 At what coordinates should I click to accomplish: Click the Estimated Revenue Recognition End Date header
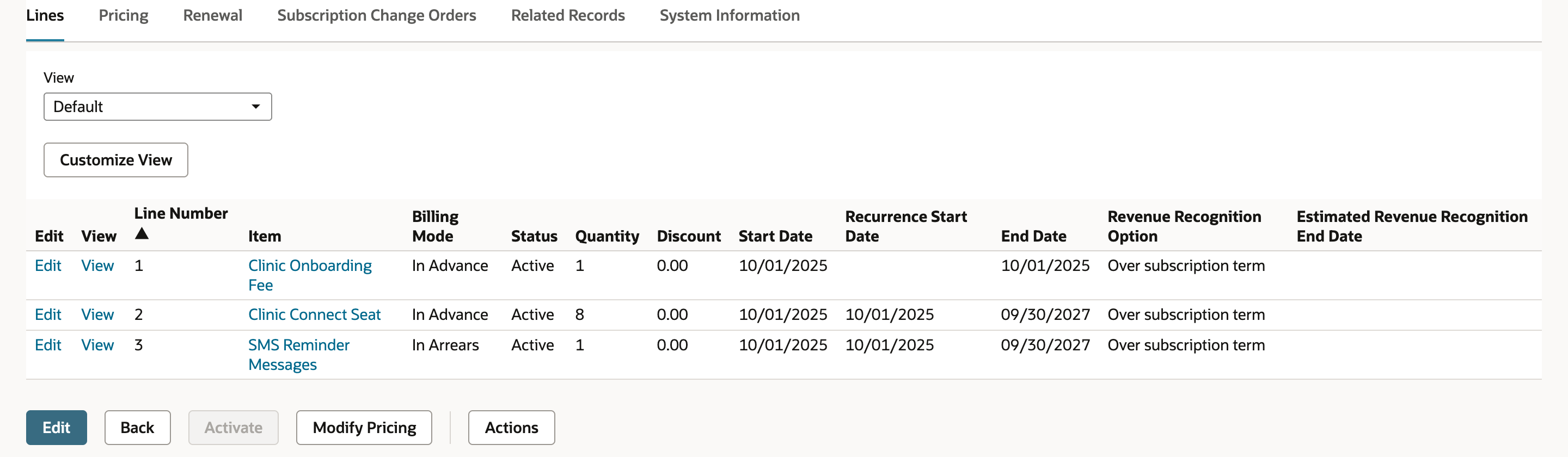(1412, 226)
